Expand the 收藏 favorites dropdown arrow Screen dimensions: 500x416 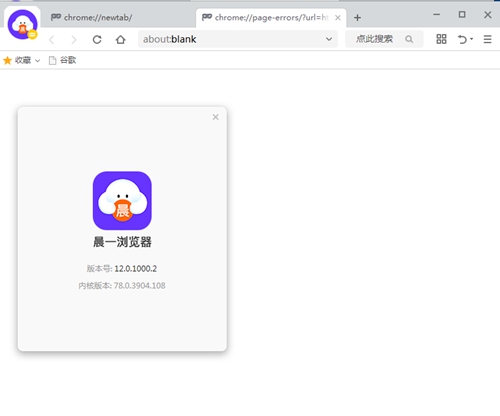[38, 61]
